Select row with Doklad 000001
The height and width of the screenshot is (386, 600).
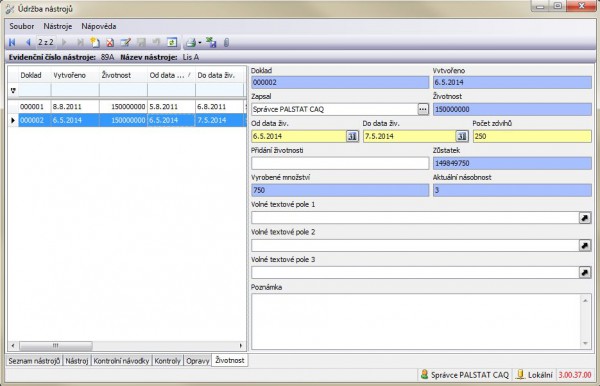click(127, 107)
